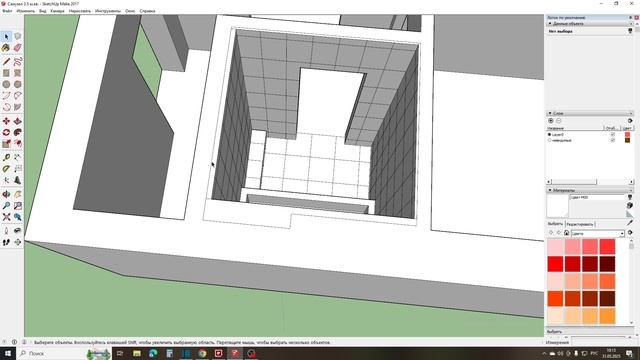This screenshot has height=360, width=640.
Task: Choose the Zoom magnifier tool
Action: (6, 206)
